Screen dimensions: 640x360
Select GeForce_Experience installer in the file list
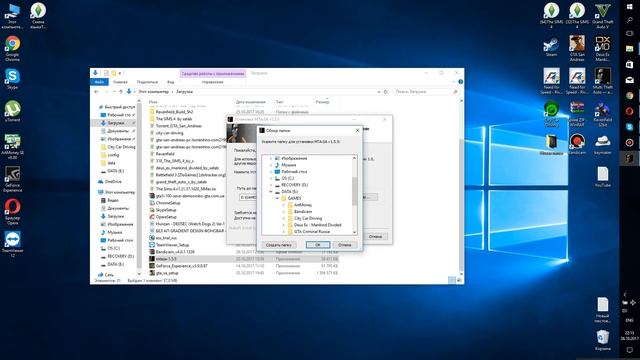point(181,266)
